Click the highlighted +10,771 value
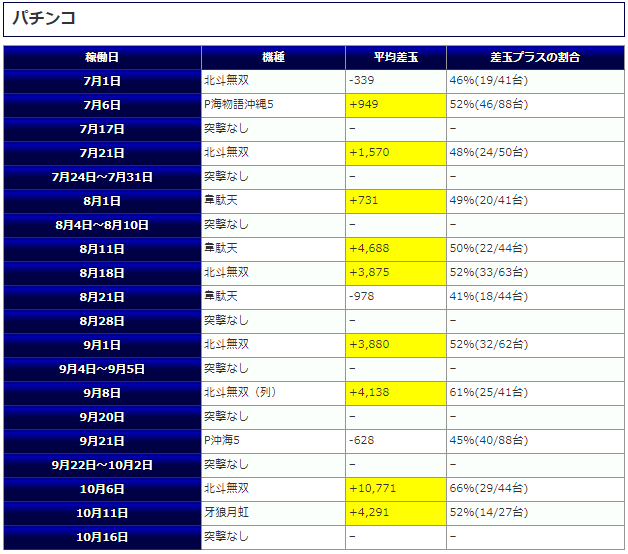Image resolution: width=628 pixels, height=554 pixels. coord(395,489)
